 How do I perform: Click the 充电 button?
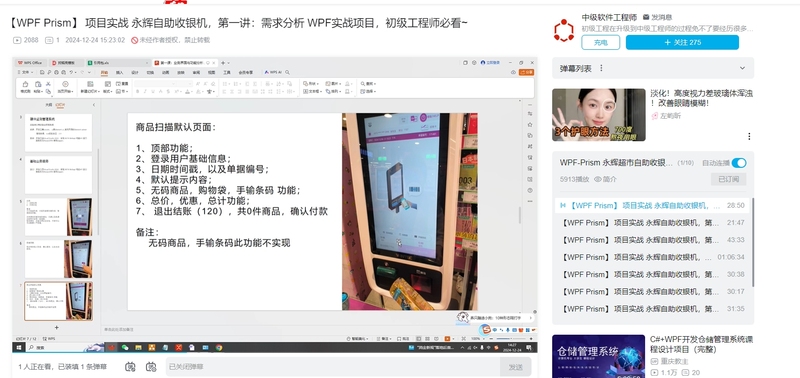pos(601,42)
